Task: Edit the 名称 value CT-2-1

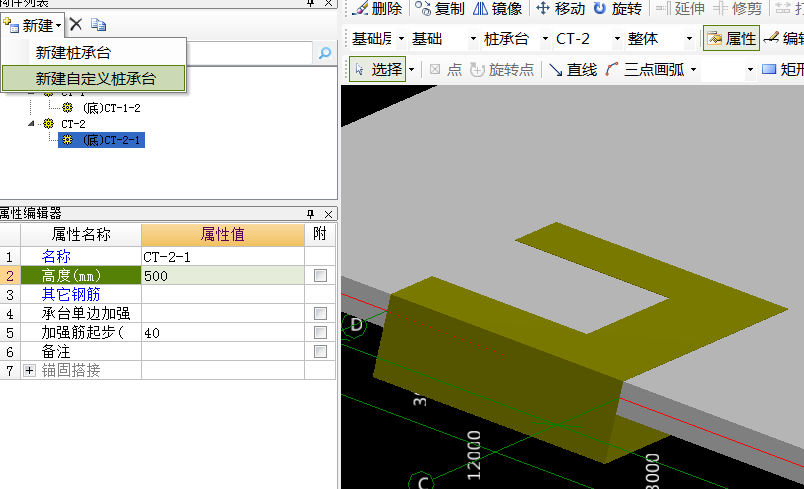Action: (x=223, y=256)
